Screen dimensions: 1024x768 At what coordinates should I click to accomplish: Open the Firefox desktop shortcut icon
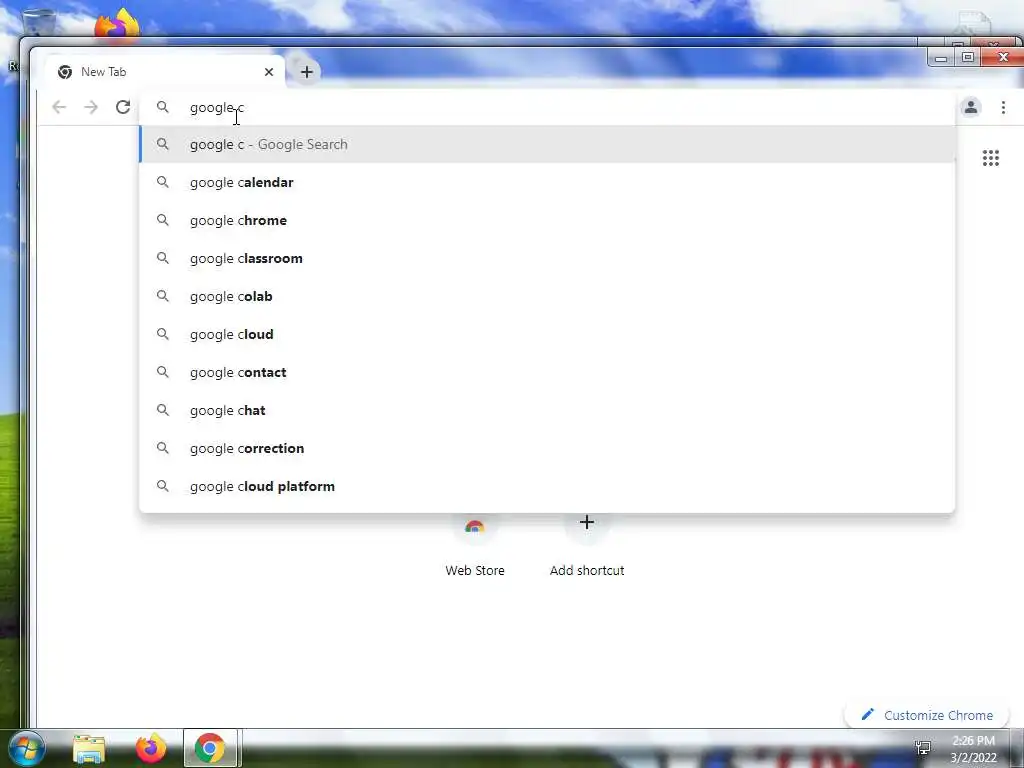(x=117, y=25)
